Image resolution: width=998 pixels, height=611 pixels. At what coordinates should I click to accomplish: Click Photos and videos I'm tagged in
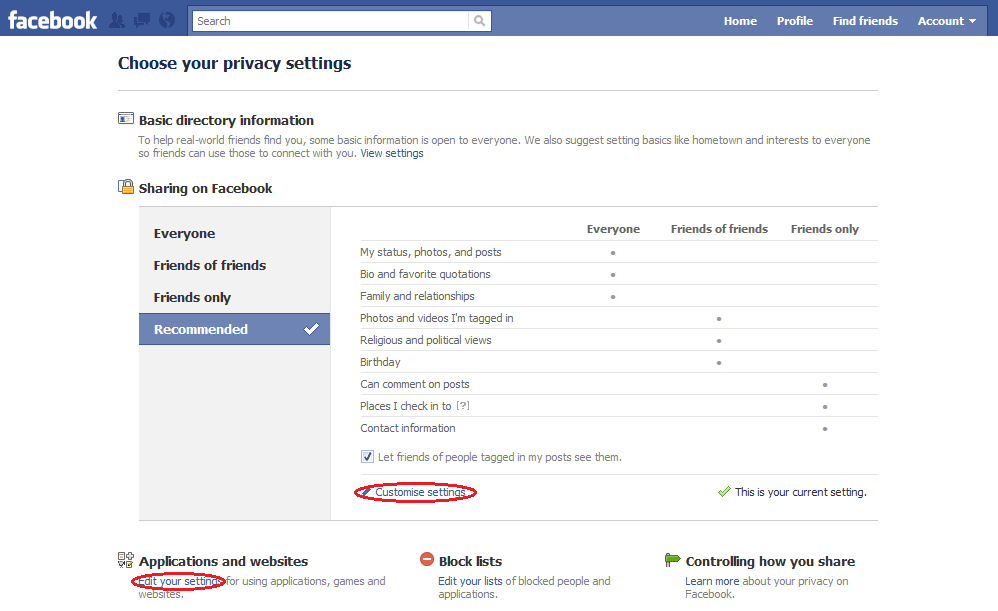pos(437,318)
